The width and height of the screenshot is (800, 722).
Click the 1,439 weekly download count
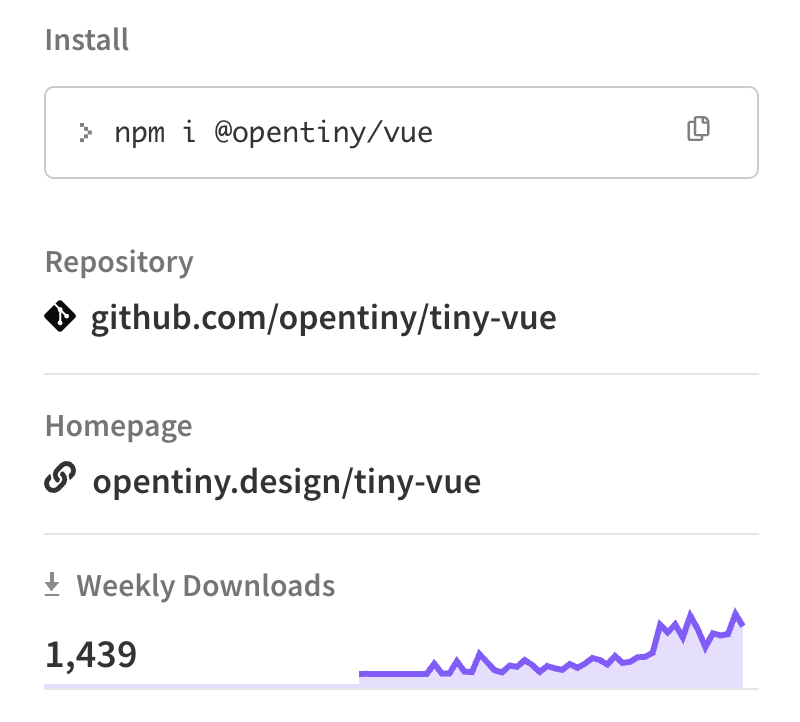[x=91, y=654]
